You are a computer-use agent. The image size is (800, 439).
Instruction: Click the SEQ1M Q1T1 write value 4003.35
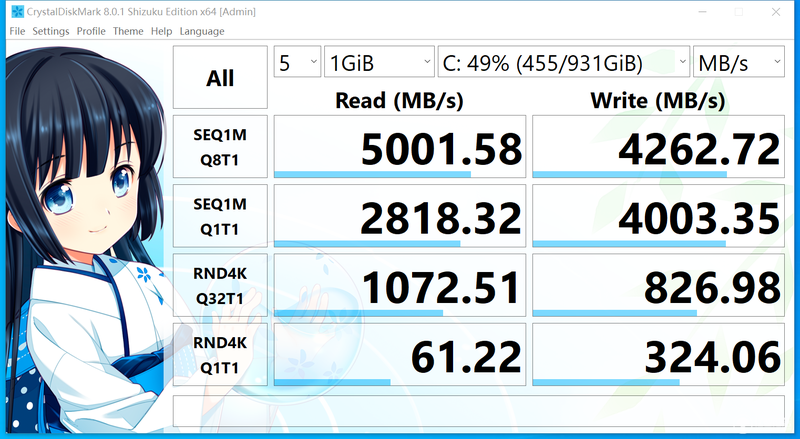(x=658, y=216)
